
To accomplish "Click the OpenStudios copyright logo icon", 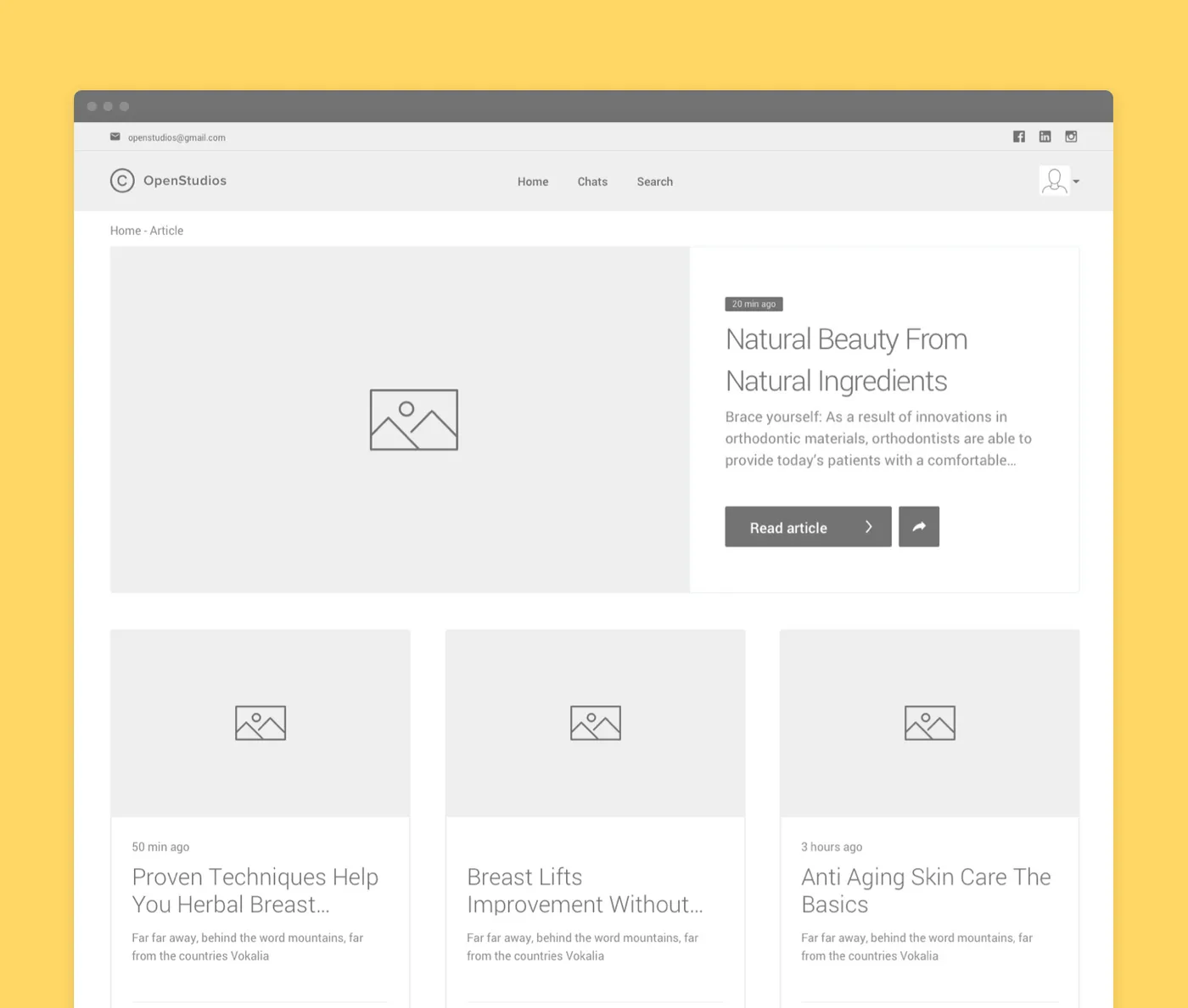I will click(122, 181).
